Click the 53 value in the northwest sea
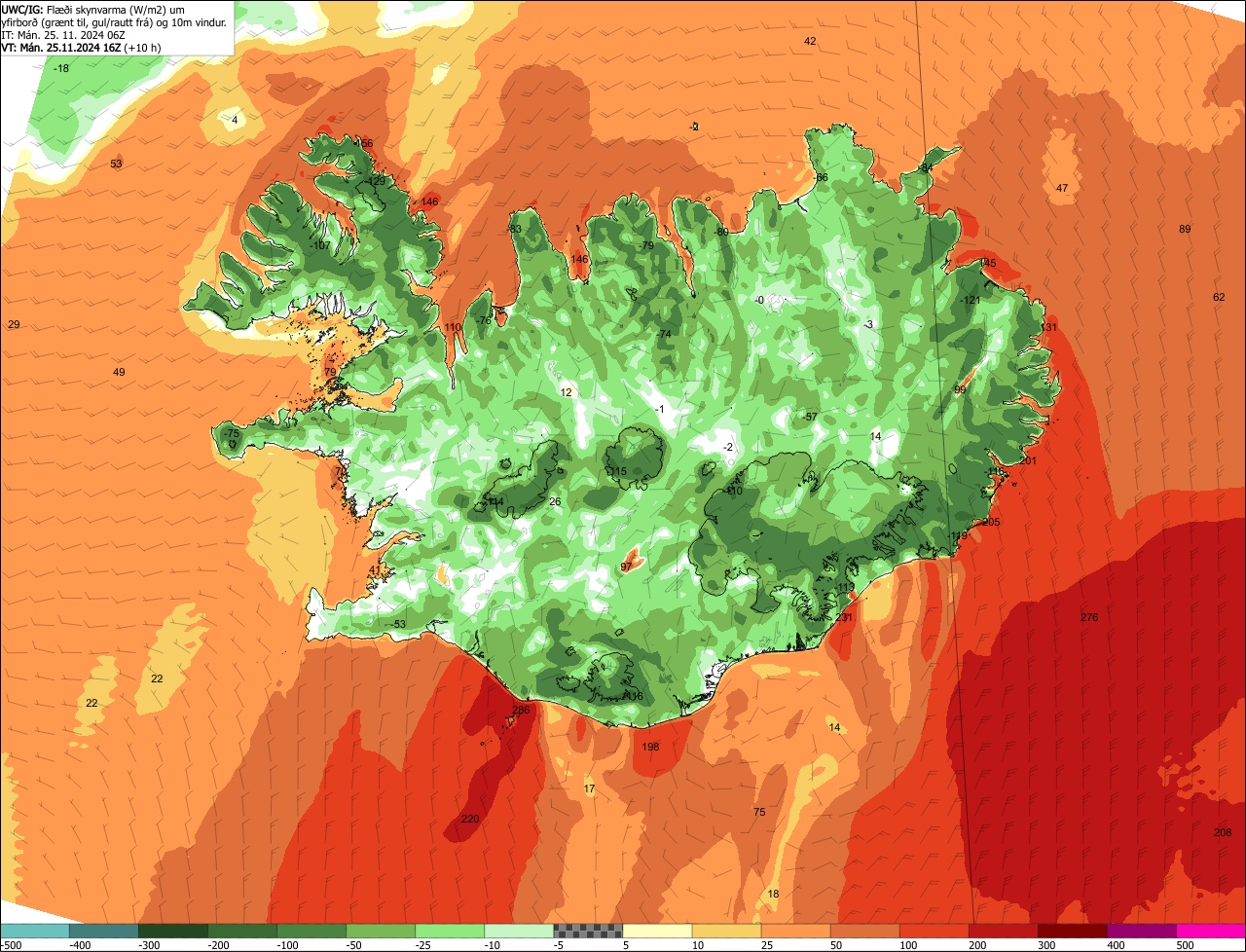 [x=116, y=164]
